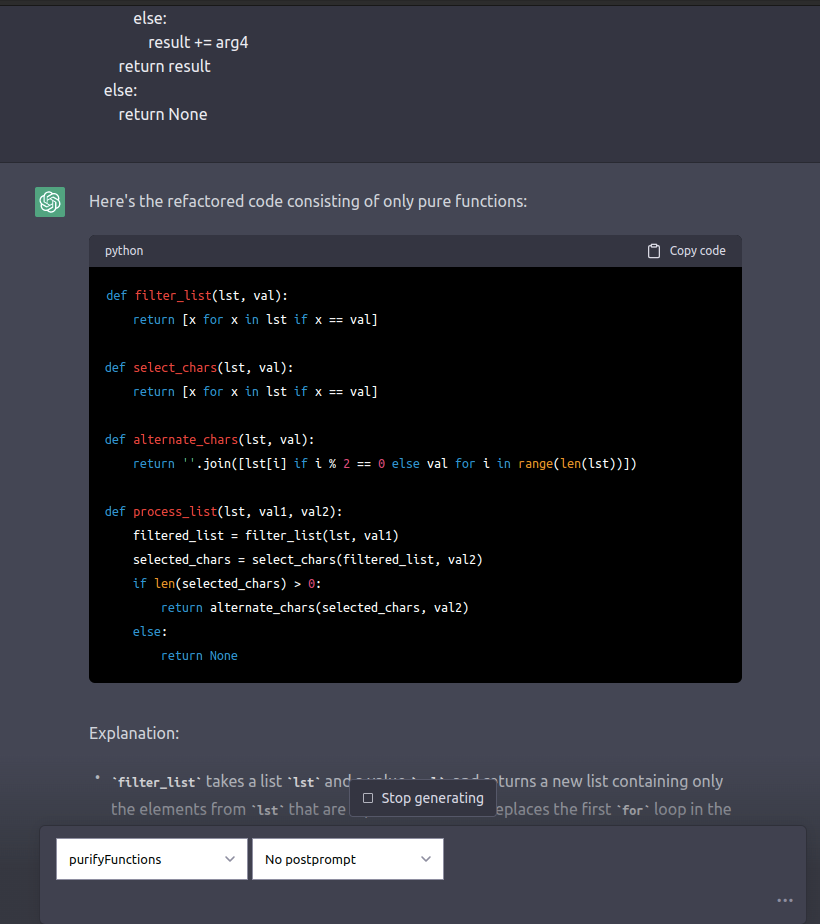820x924 pixels.
Task: Click inside the dark code block area
Action: click(415, 470)
